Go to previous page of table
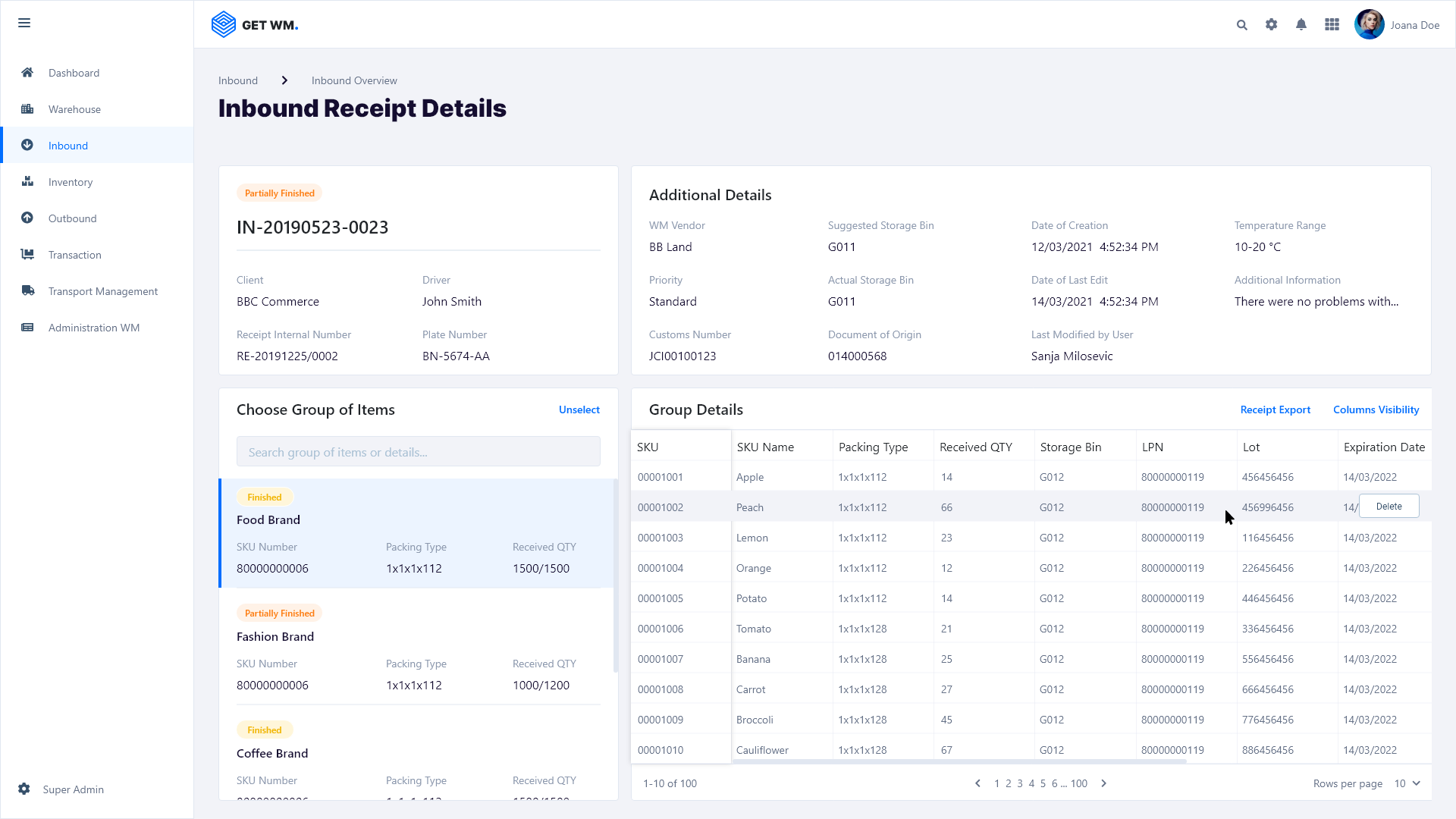Screen dimensions: 1456x819 (x=977, y=783)
